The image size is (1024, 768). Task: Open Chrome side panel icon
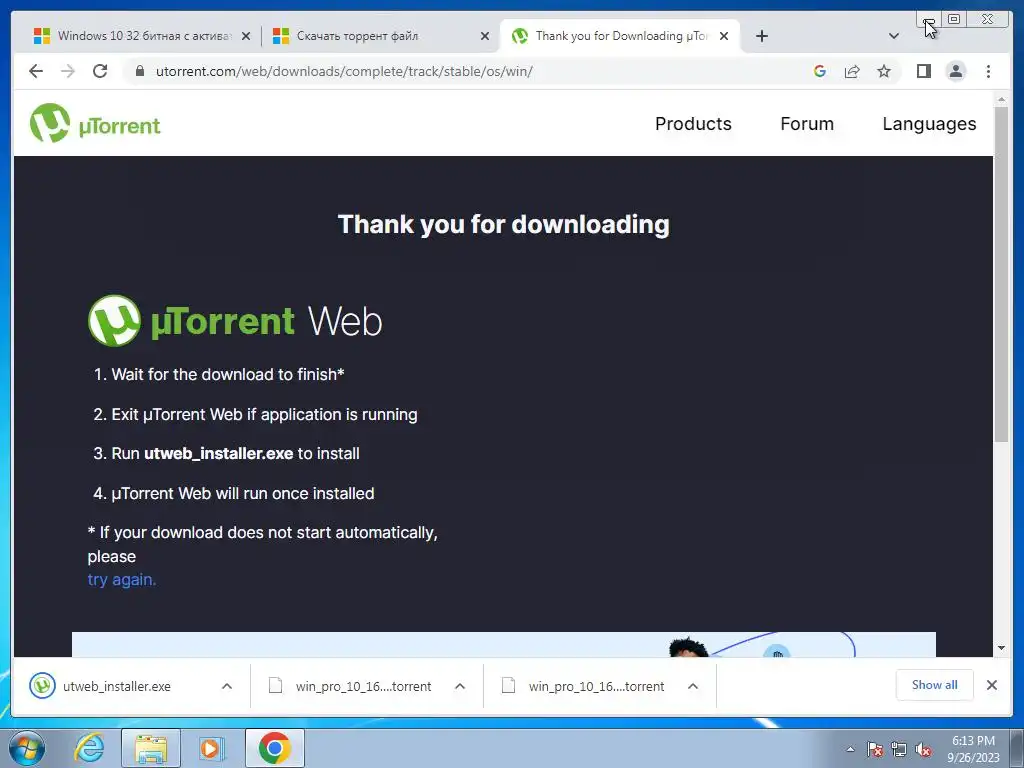coord(923,71)
